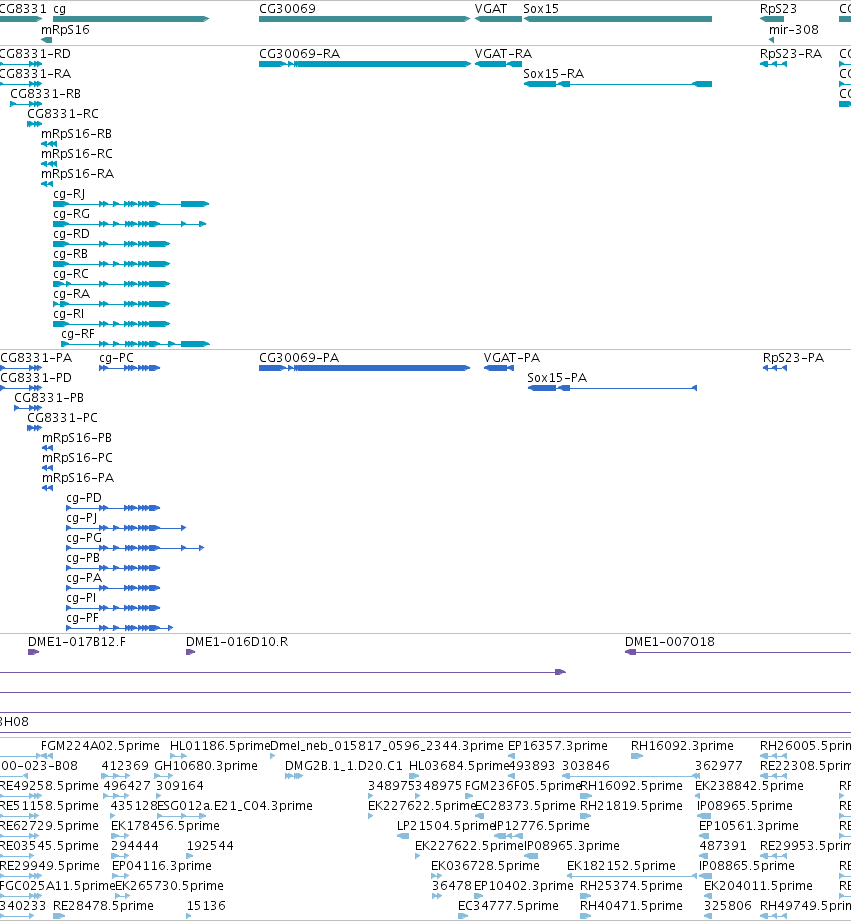The width and height of the screenshot is (851, 921).
Task: Select the RE28478.5prime EST label
Action: pos(103,905)
